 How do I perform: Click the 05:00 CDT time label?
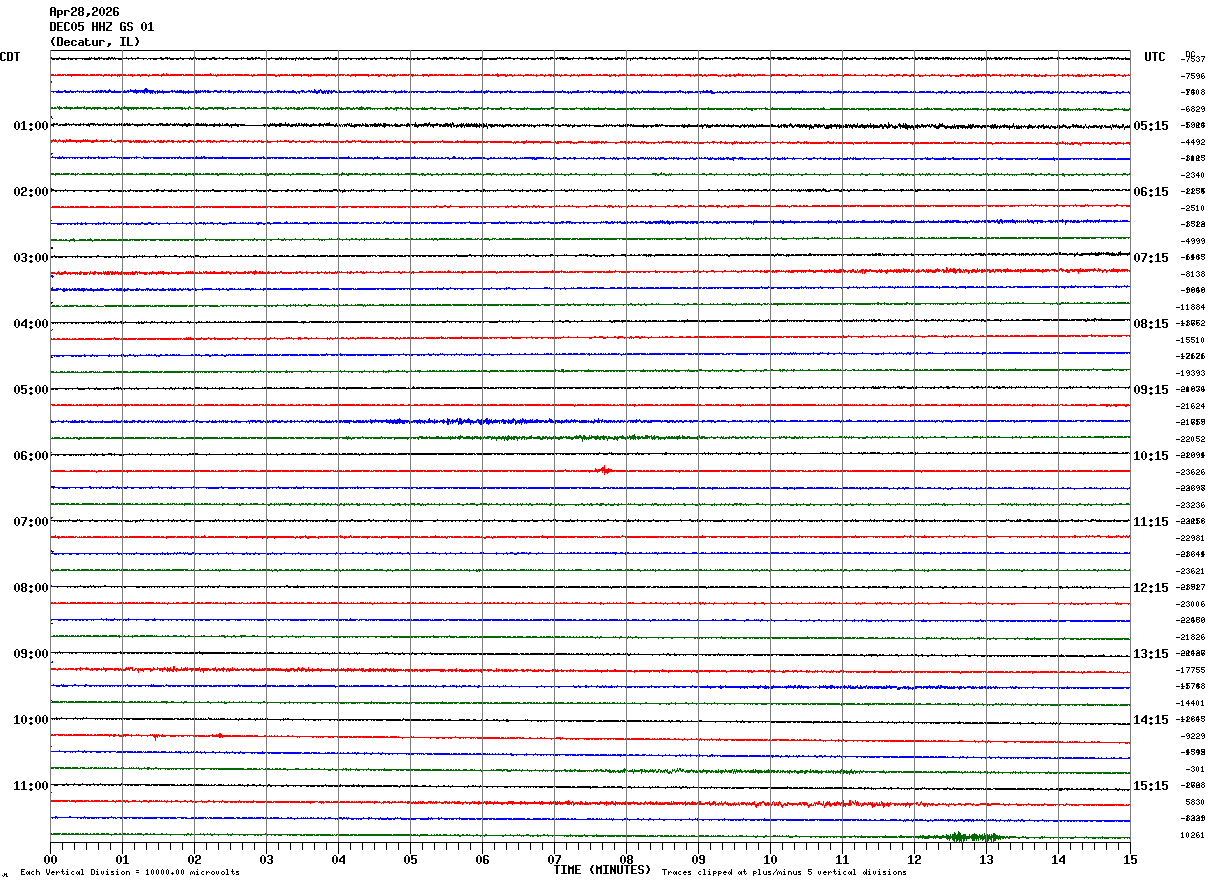point(31,390)
